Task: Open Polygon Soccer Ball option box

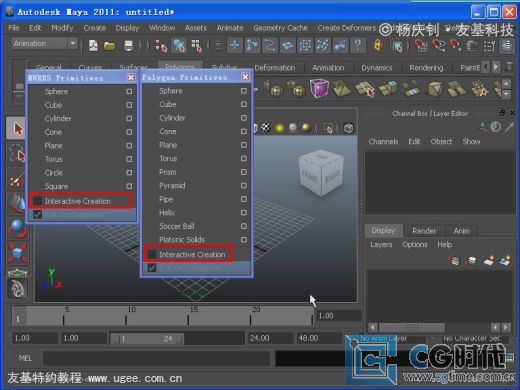Action: pos(244,226)
